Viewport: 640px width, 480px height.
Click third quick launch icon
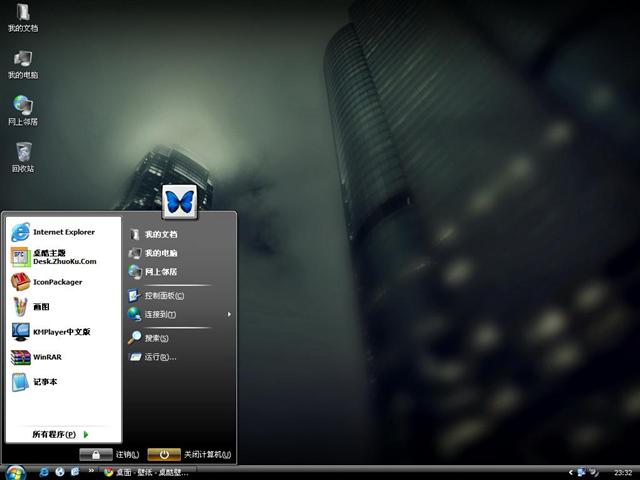[x=75, y=472]
